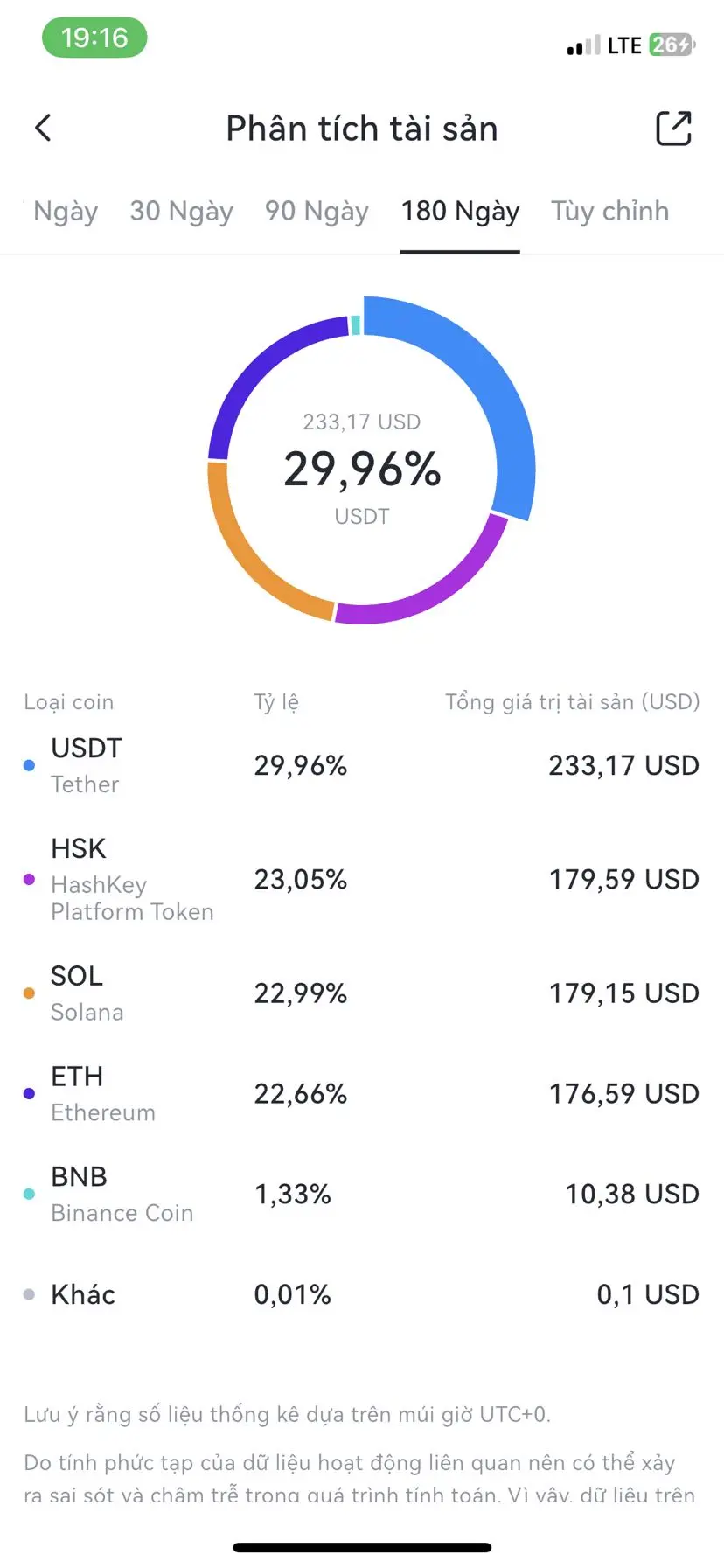Tap the battery status icon
Image resolution: width=724 pixels, height=1568 pixels.
coord(672,45)
